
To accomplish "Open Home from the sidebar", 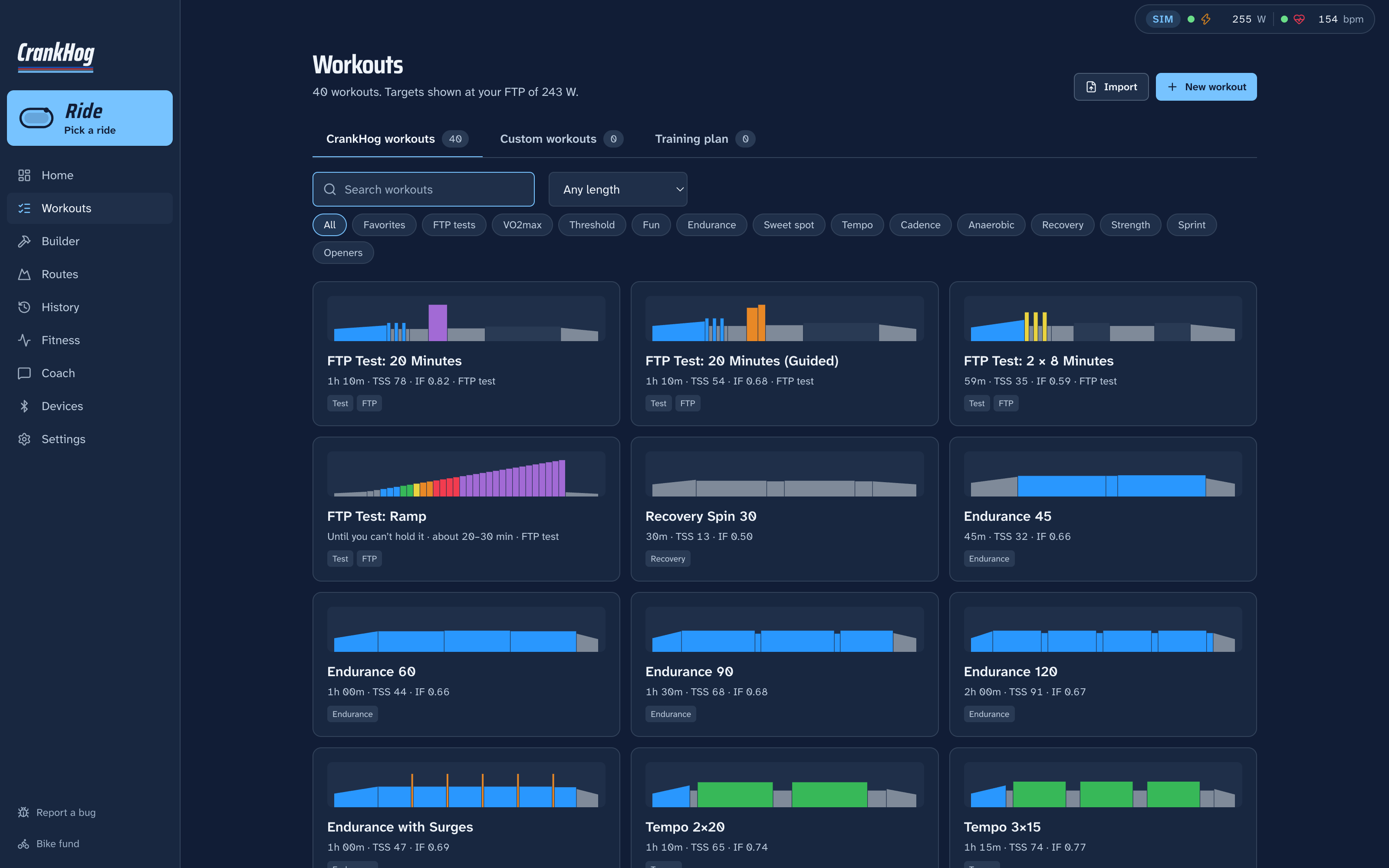I will tap(89, 175).
